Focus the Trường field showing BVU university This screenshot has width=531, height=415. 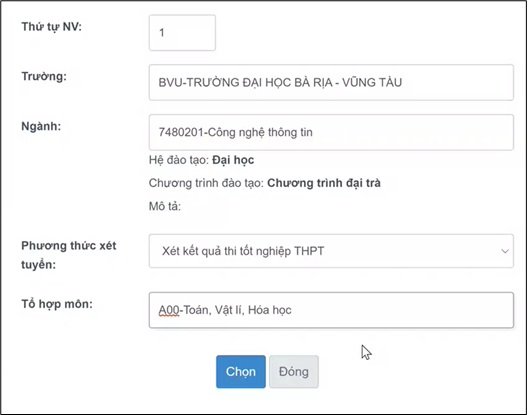331,82
